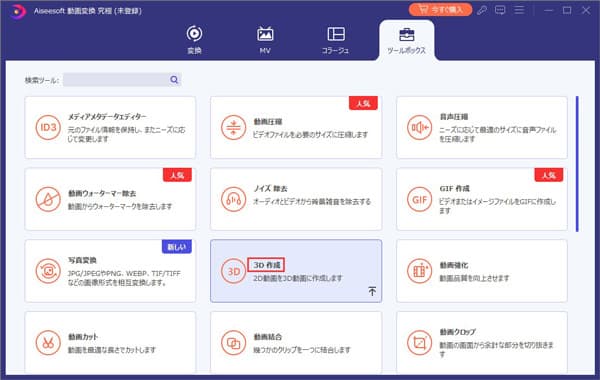Click the JPG/JPEG PNG WEBP description text
This screenshot has width=600, height=380.
(x=124, y=278)
